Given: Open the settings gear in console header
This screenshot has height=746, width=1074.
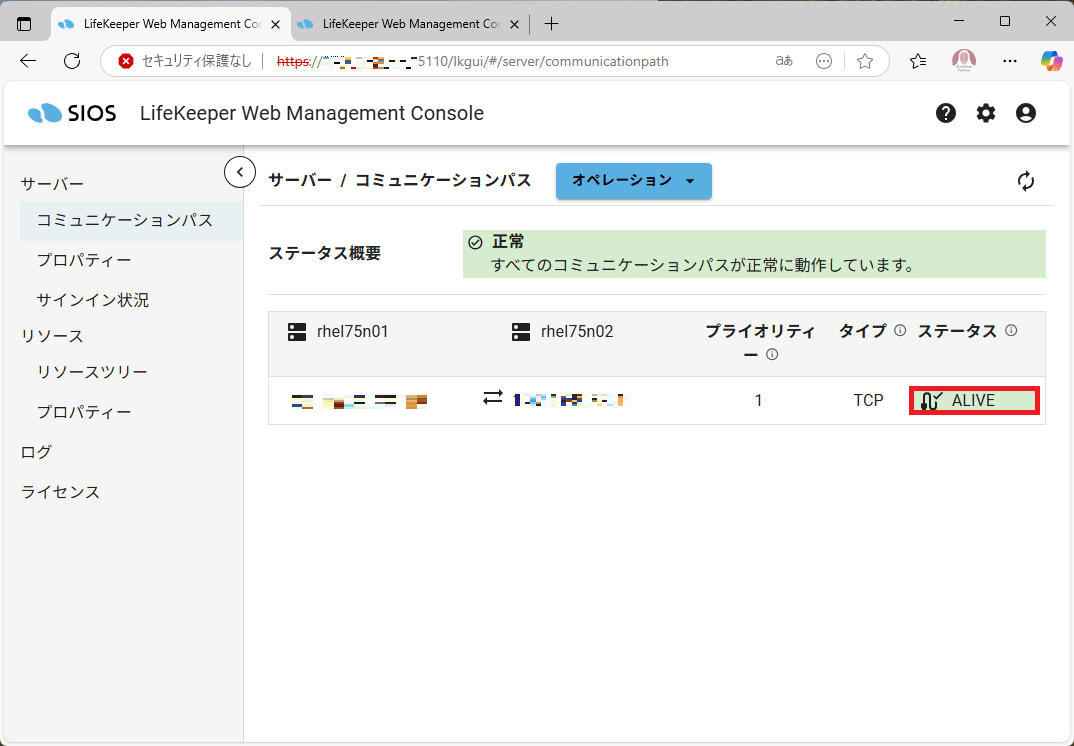Looking at the screenshot, I should [x=986, y=113].
